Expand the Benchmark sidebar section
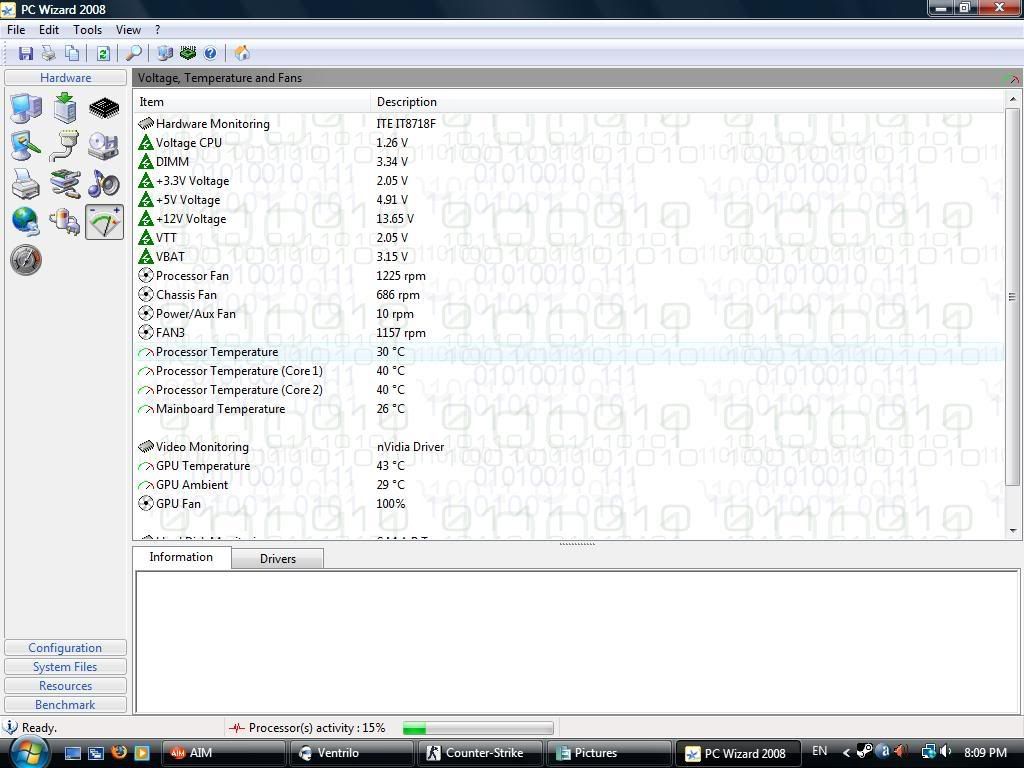This screenshot has height=768, width=1024. 65,705
